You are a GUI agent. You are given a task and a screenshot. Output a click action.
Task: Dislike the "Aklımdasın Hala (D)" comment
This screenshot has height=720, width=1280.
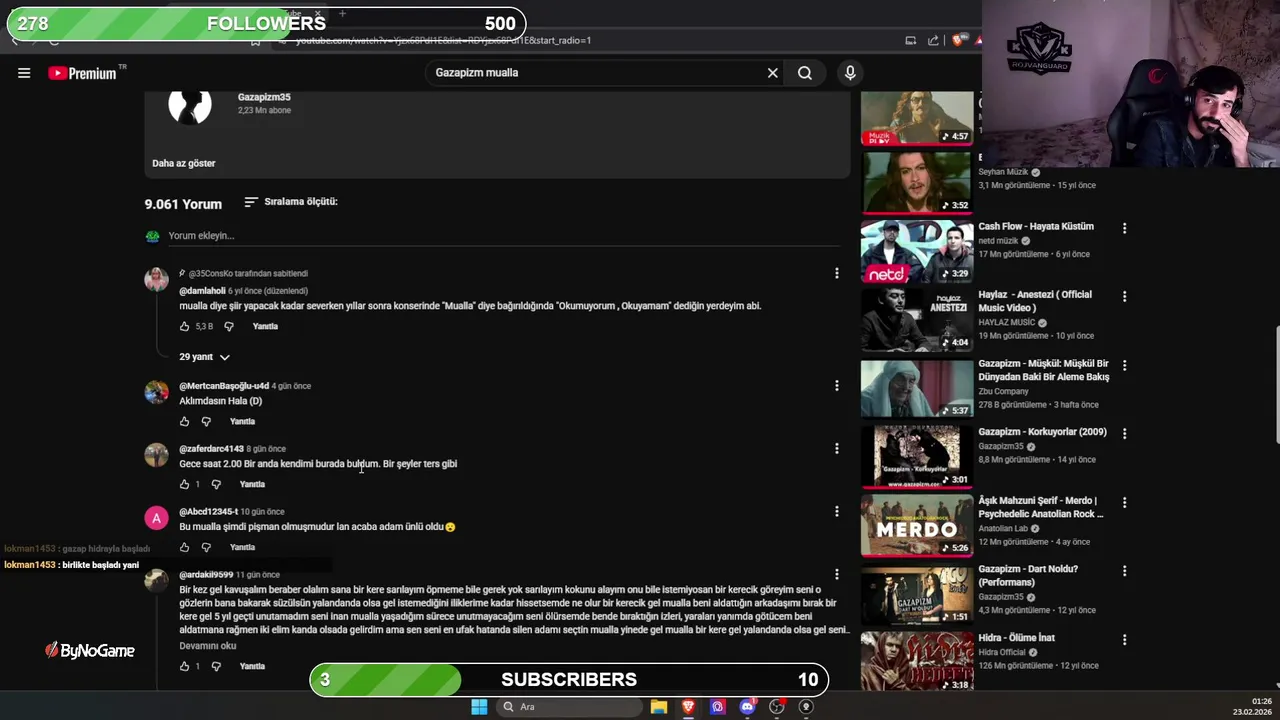pos(206,422)
